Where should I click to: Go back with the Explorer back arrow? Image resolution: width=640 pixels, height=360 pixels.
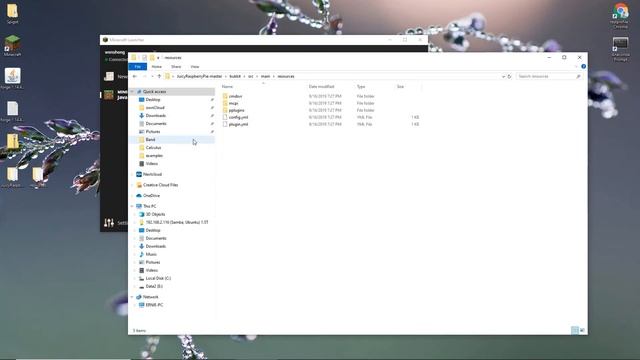[135, 76]
